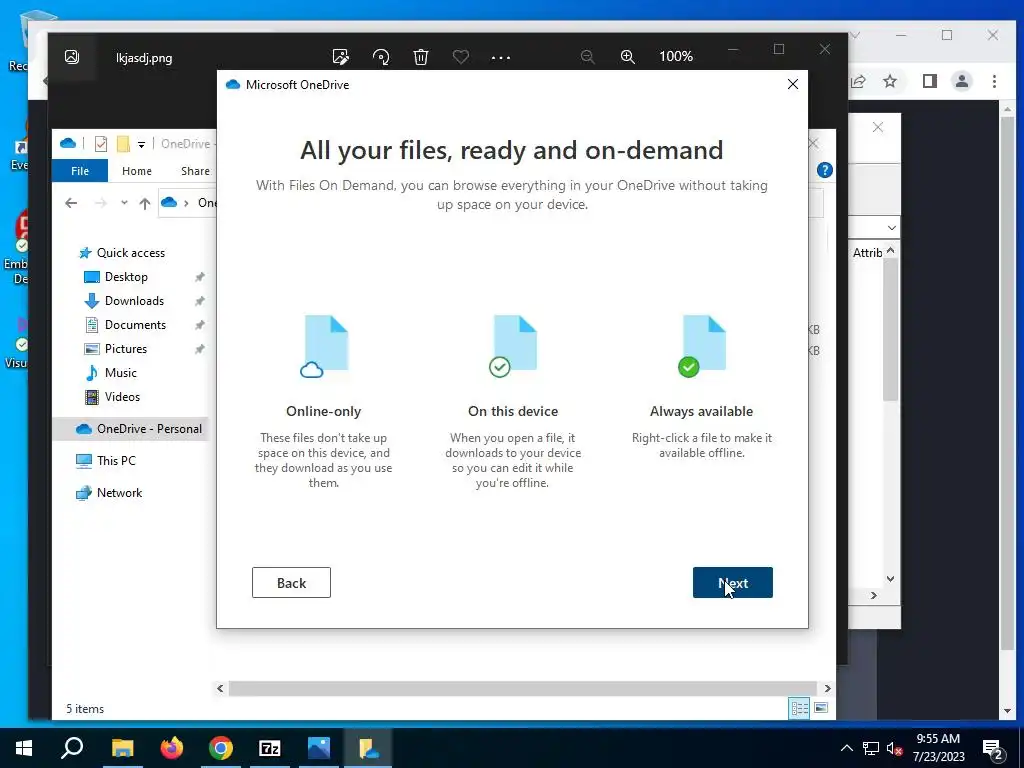Expand the dropdown chevron in Chrome page panel
The height and width of the screenshot is (768, 1024).
[891, 228]
